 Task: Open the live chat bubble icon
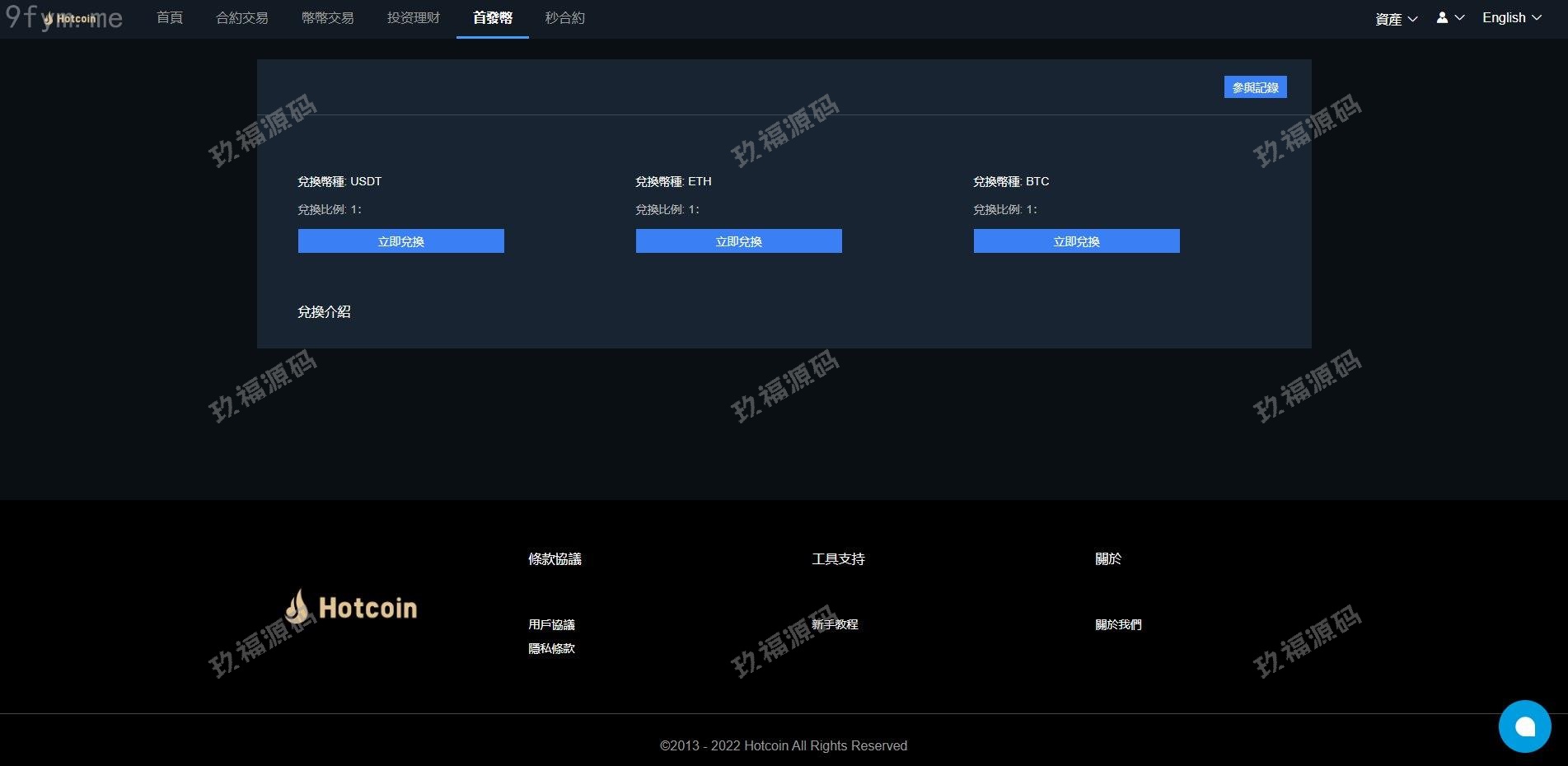1524,726
